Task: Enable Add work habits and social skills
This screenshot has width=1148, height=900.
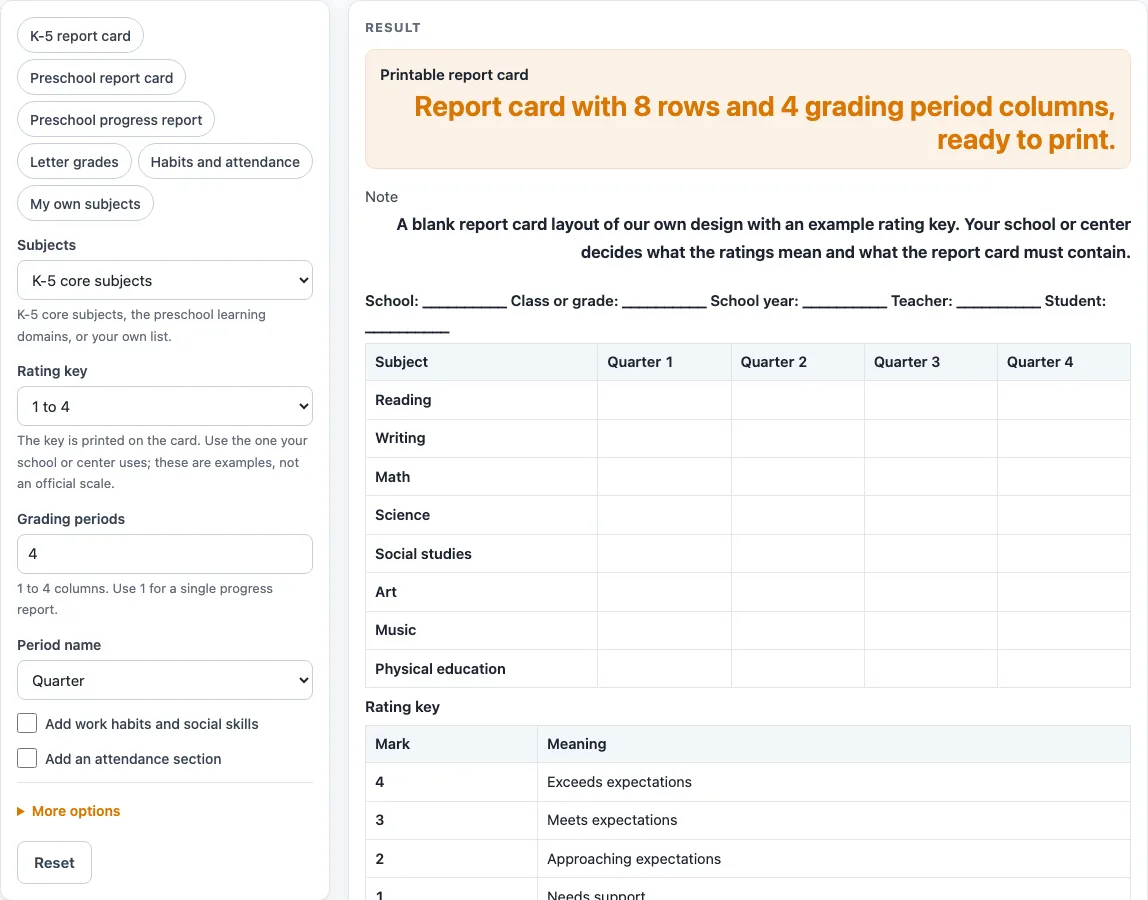Action: pyautogui.click(x=27, y=724)
